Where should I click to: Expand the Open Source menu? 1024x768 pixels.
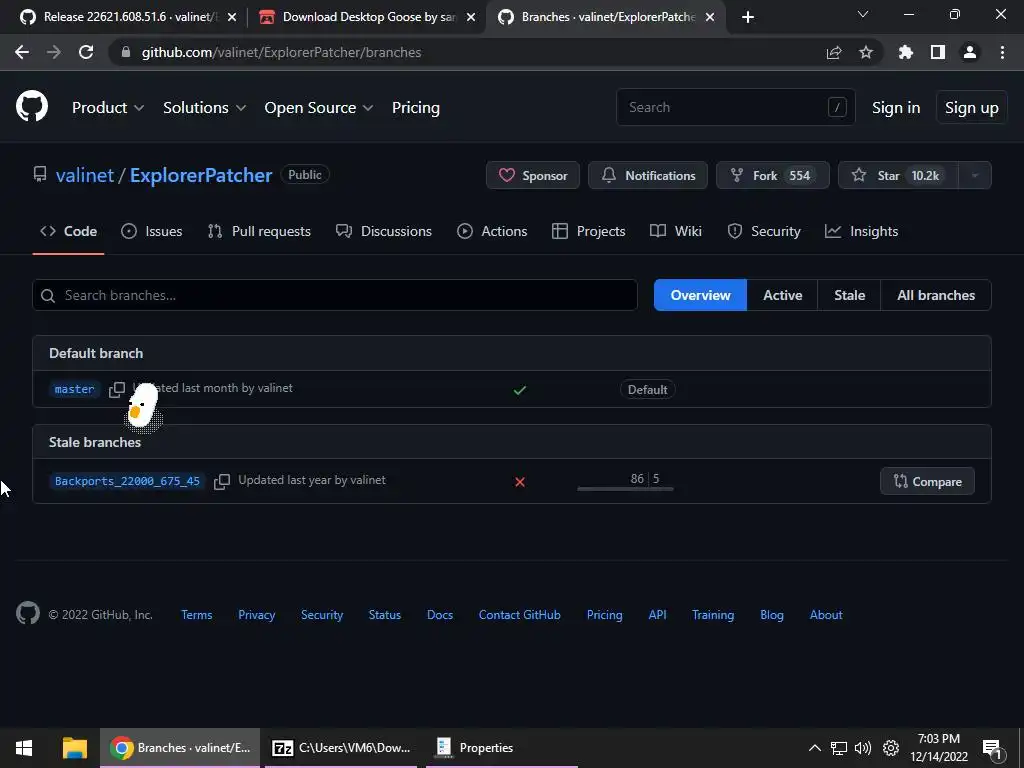[319, 108]
